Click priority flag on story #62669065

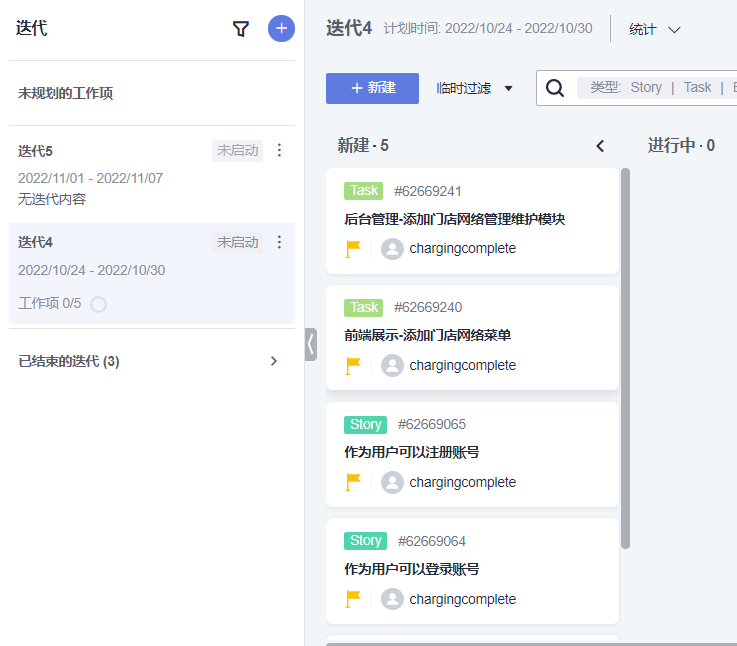pos(353,482)
